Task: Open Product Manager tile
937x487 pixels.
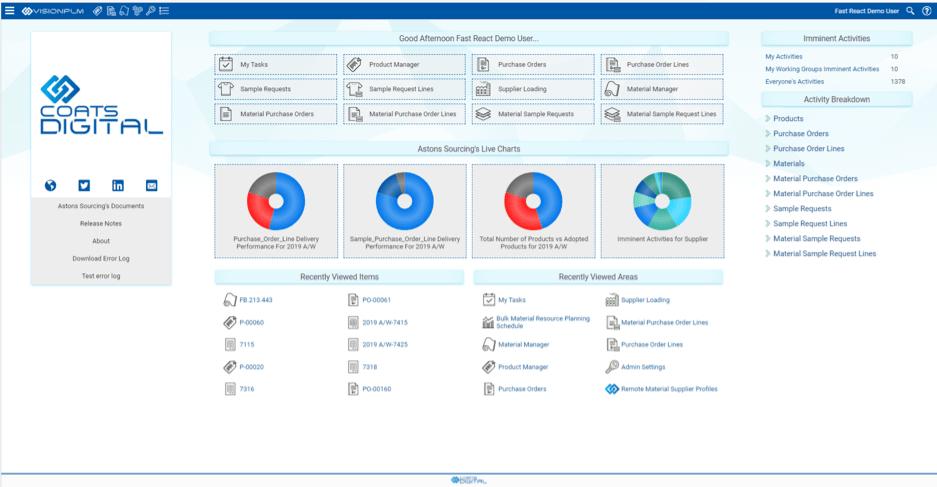Action: [x=405, y=65]
